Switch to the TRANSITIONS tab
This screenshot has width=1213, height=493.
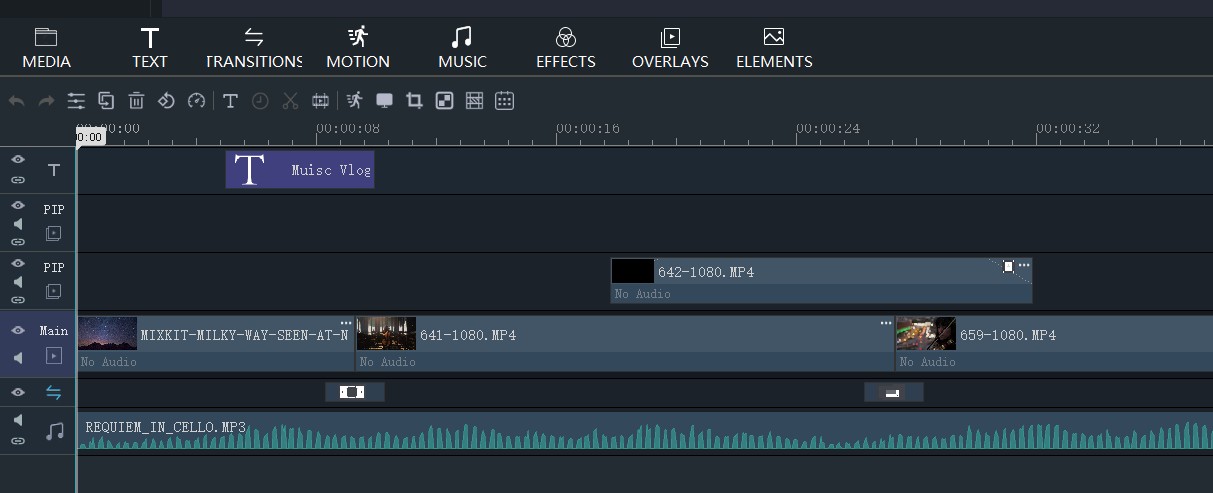click(254, 48)
